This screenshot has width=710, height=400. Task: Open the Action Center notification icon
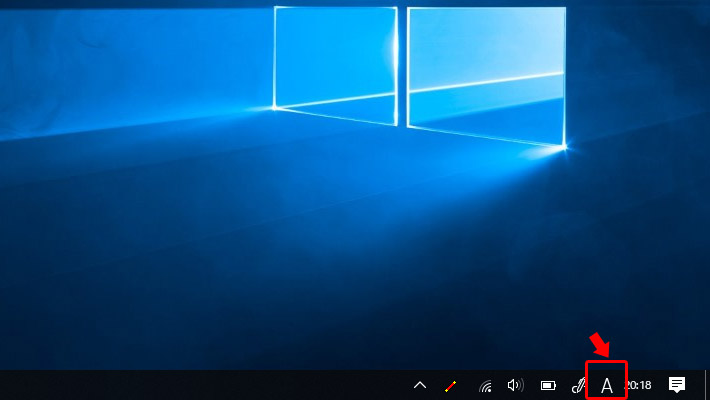point(677,385)
